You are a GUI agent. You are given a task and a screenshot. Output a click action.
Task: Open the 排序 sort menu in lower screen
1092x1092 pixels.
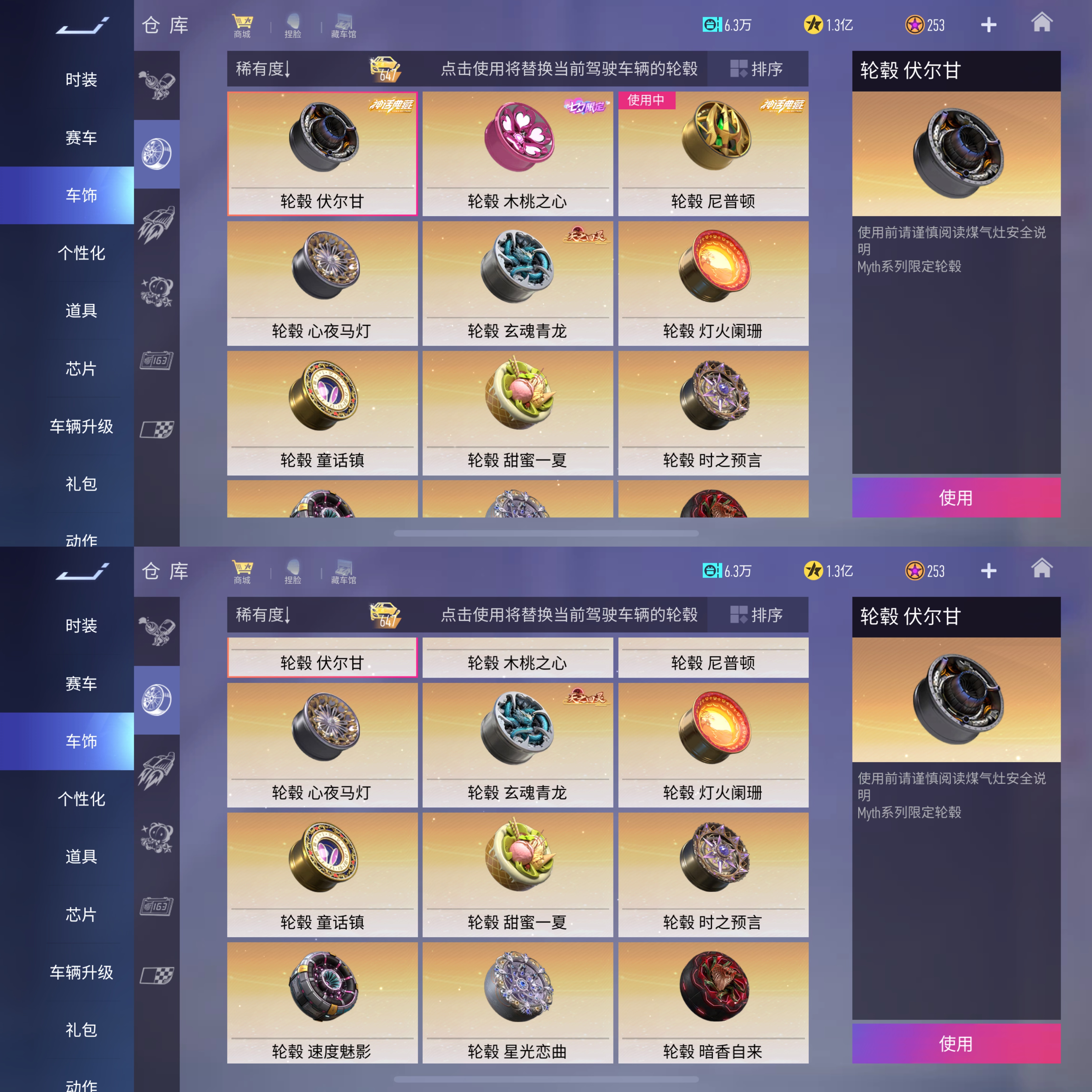click(757, 615)
